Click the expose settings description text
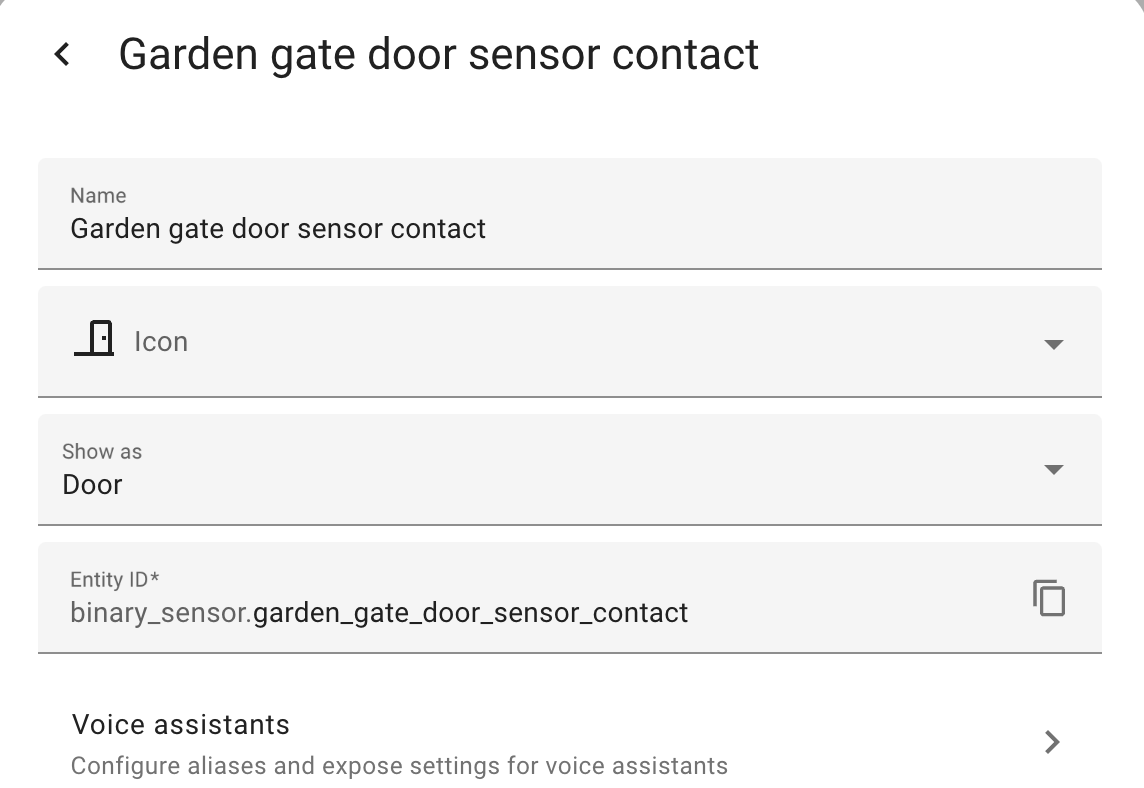The height and width of the screenshot is (788, 1144). (x=397, y=765)
